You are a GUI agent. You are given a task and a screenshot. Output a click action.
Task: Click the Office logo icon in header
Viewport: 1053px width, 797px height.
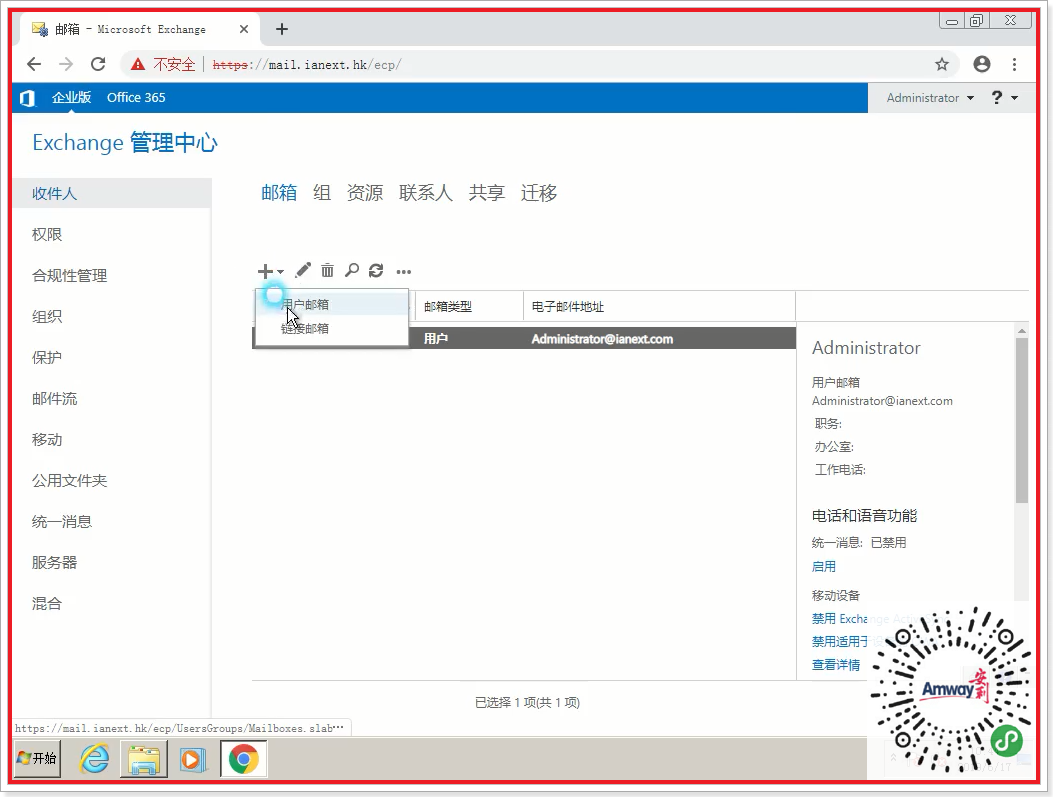point(27,98)
